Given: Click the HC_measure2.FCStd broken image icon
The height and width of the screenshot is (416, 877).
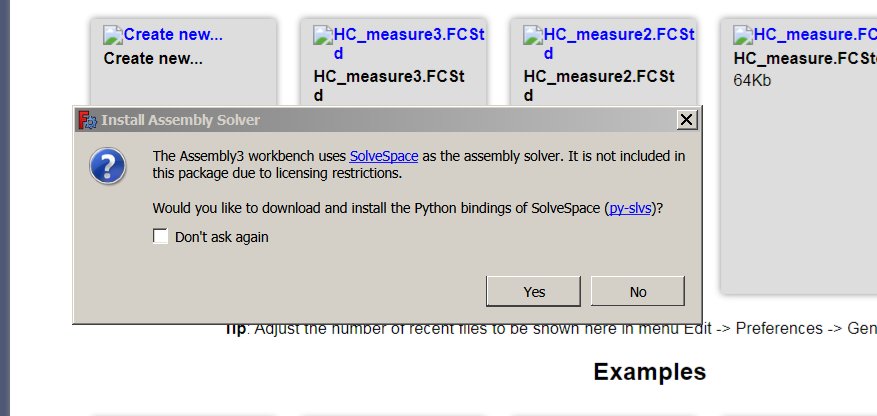Looking at the screenshot, I should coord(532,36).
